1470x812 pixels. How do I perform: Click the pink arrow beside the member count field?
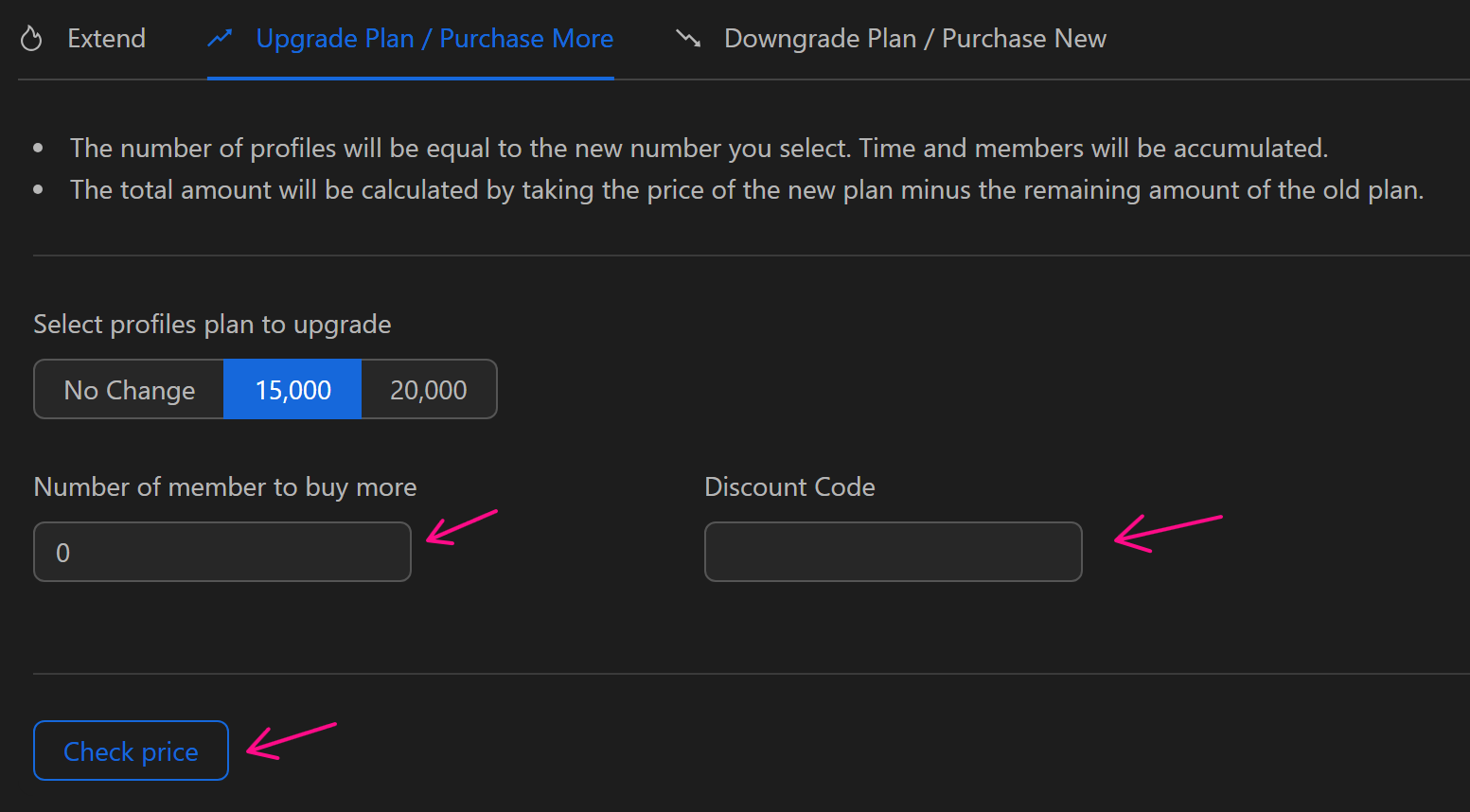pyautogui.click(x=461, y=526)
